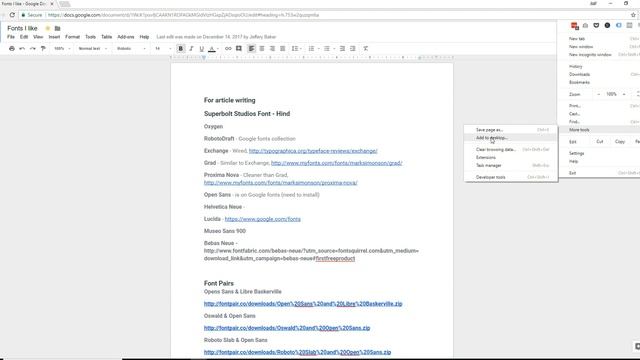Open the Format menu in Docs
This screenshot has height=360, width=640.
coord(73,37)
